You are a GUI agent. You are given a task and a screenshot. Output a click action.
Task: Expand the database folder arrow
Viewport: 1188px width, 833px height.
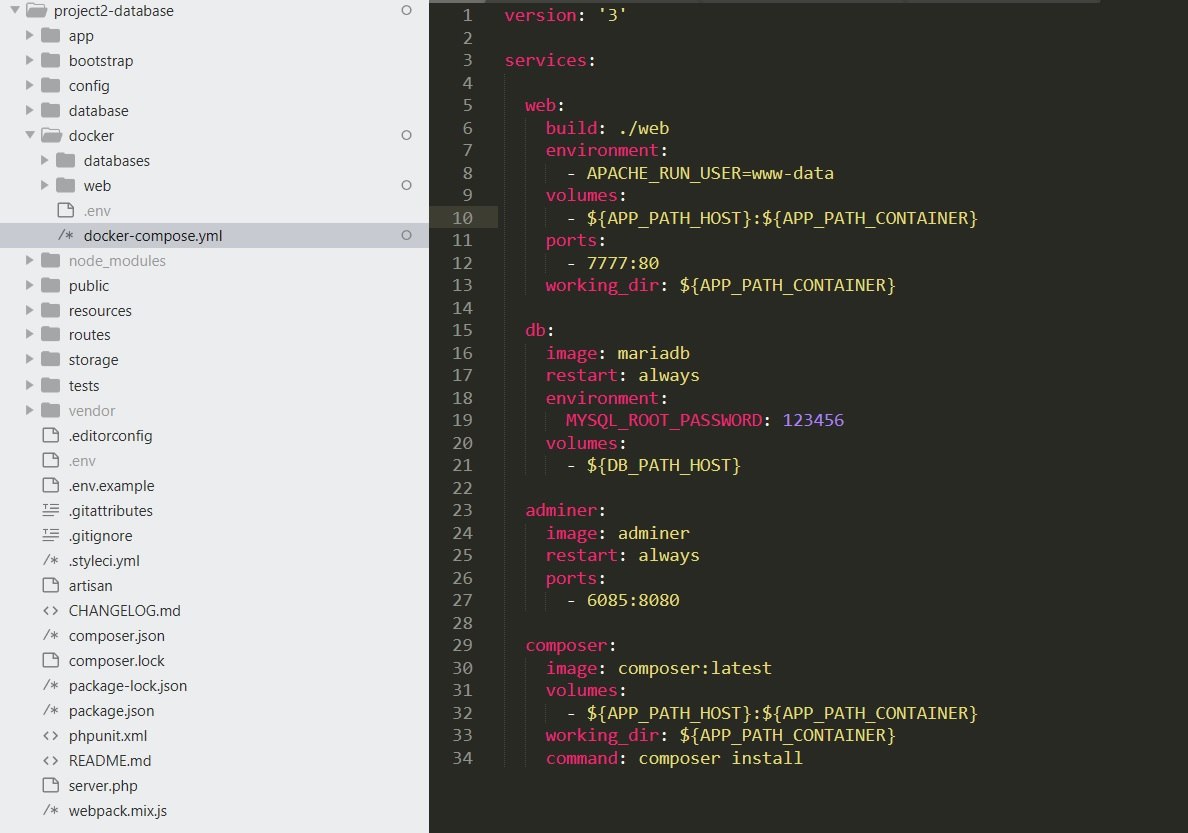tap(30, 111)
